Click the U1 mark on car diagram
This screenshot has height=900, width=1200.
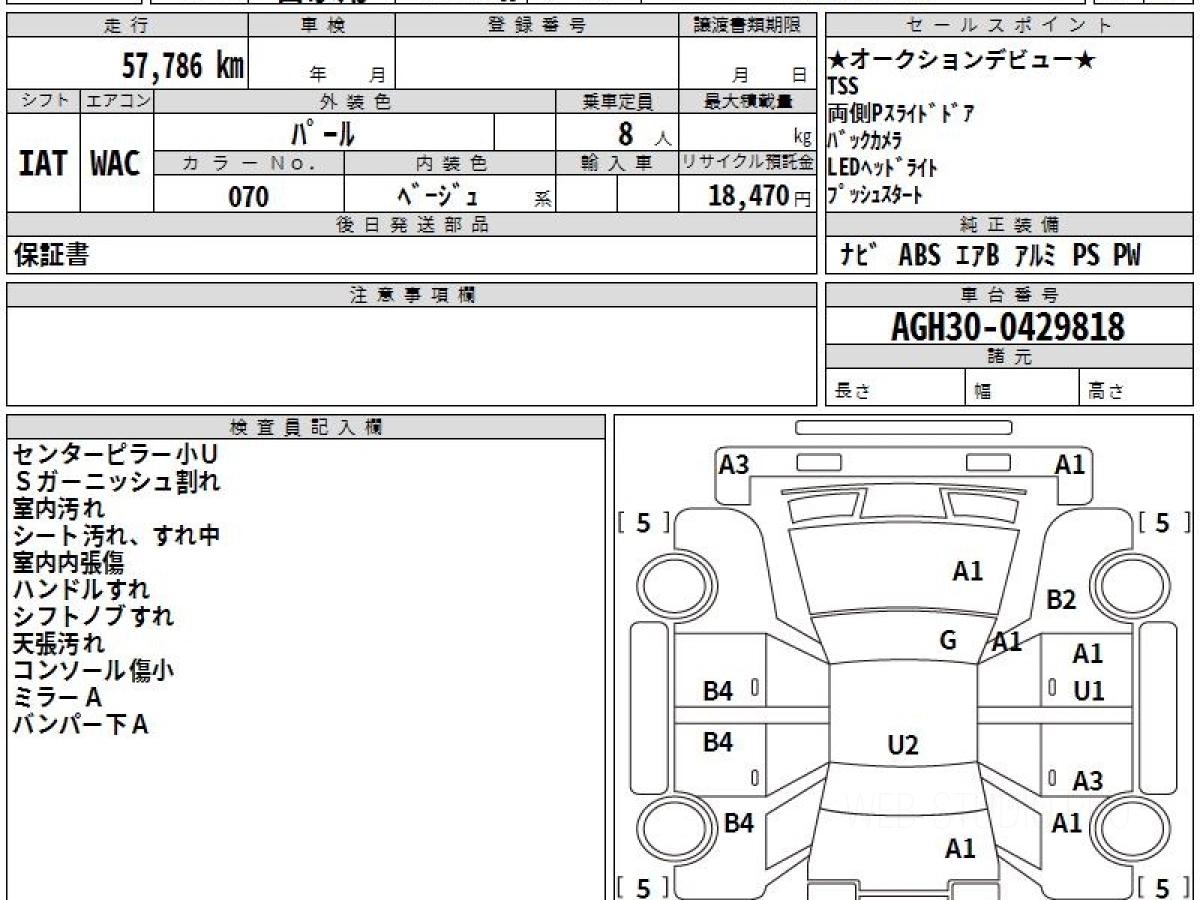[1088, 690]
